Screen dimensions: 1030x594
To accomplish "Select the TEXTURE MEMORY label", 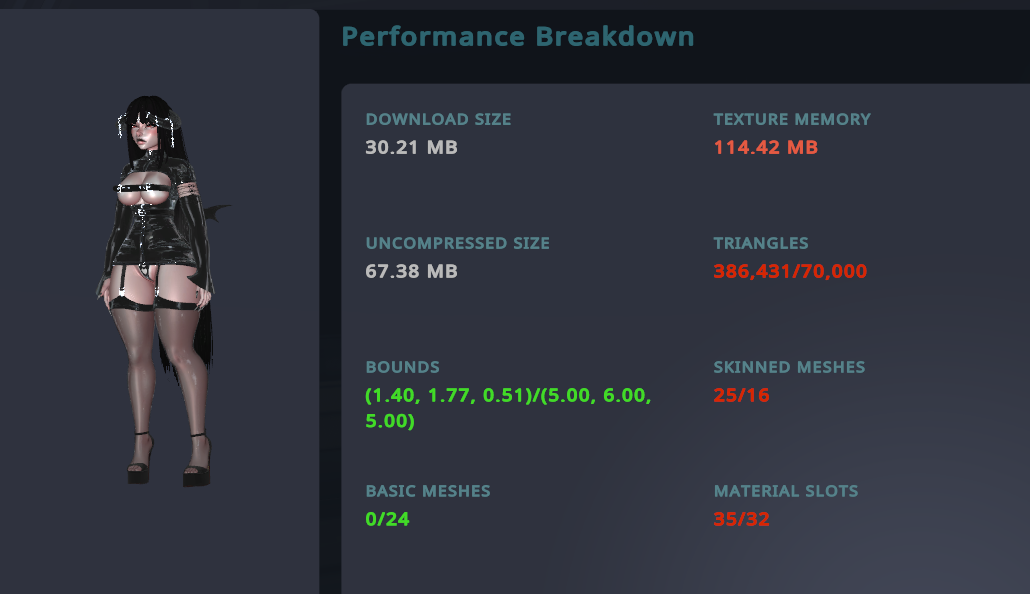I will point(791,119).
